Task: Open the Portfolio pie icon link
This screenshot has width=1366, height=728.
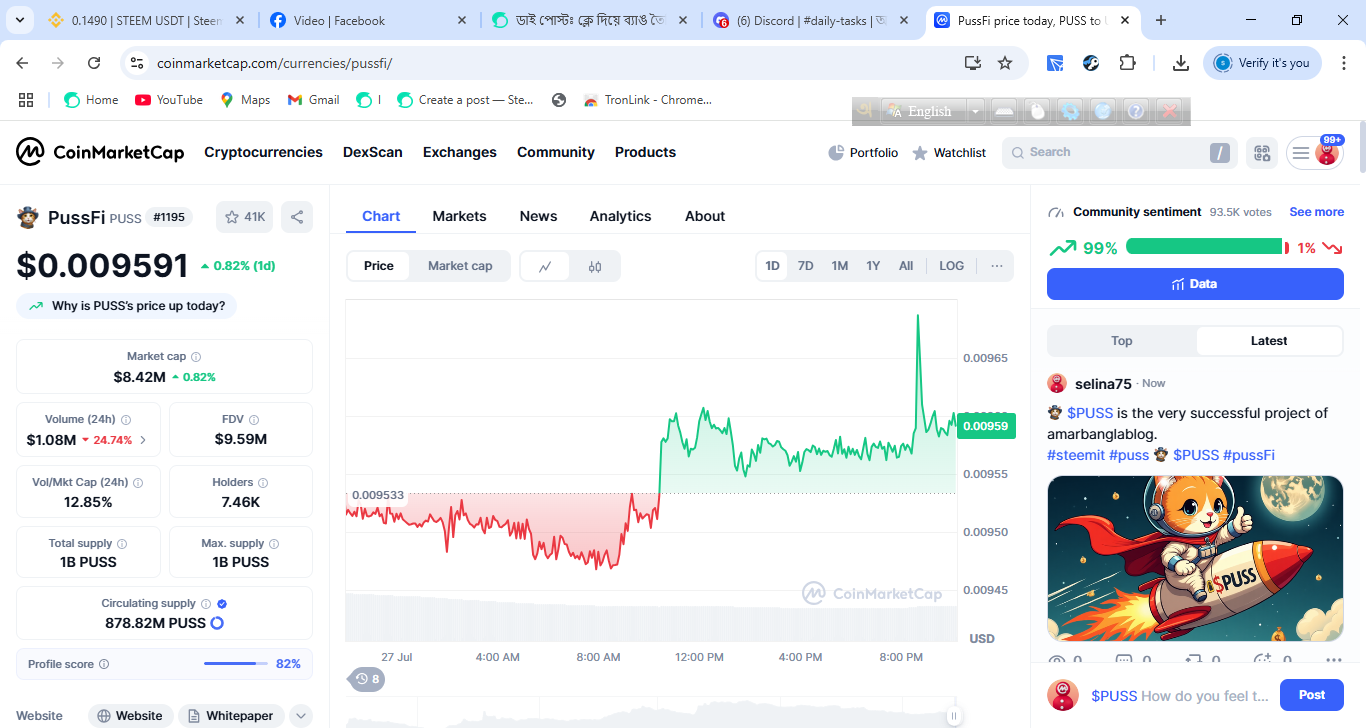Action: [x=863, y=153]
